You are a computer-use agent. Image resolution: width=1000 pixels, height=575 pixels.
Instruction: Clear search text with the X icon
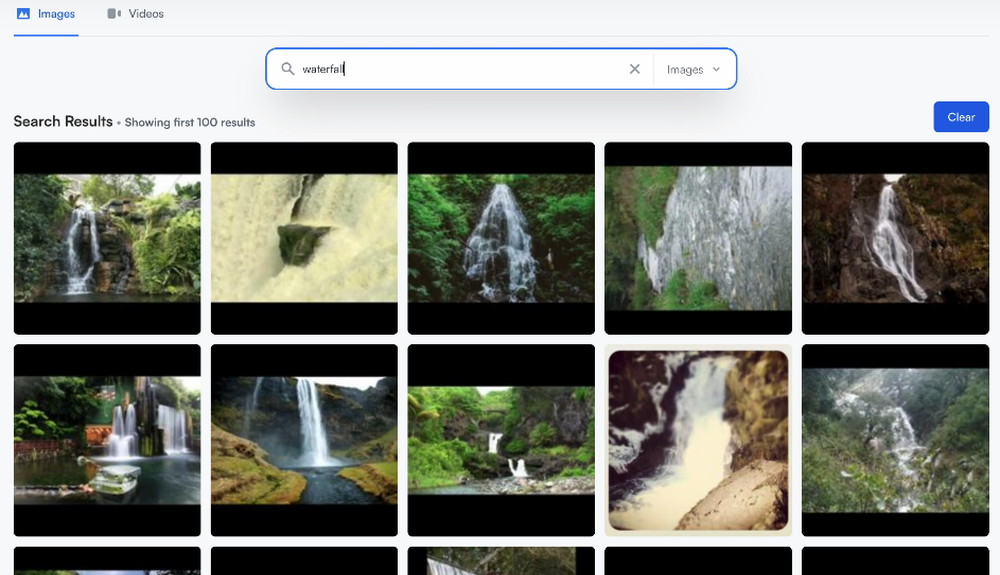[x=635, y=69]
